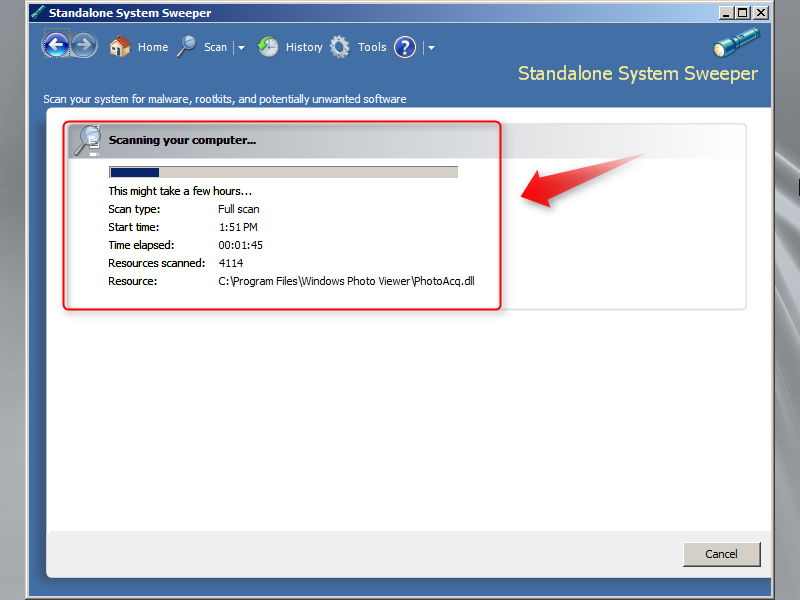This screenshot has height=600, width=800.
Task: Select the Scan menu item
Action: [214, 46]
